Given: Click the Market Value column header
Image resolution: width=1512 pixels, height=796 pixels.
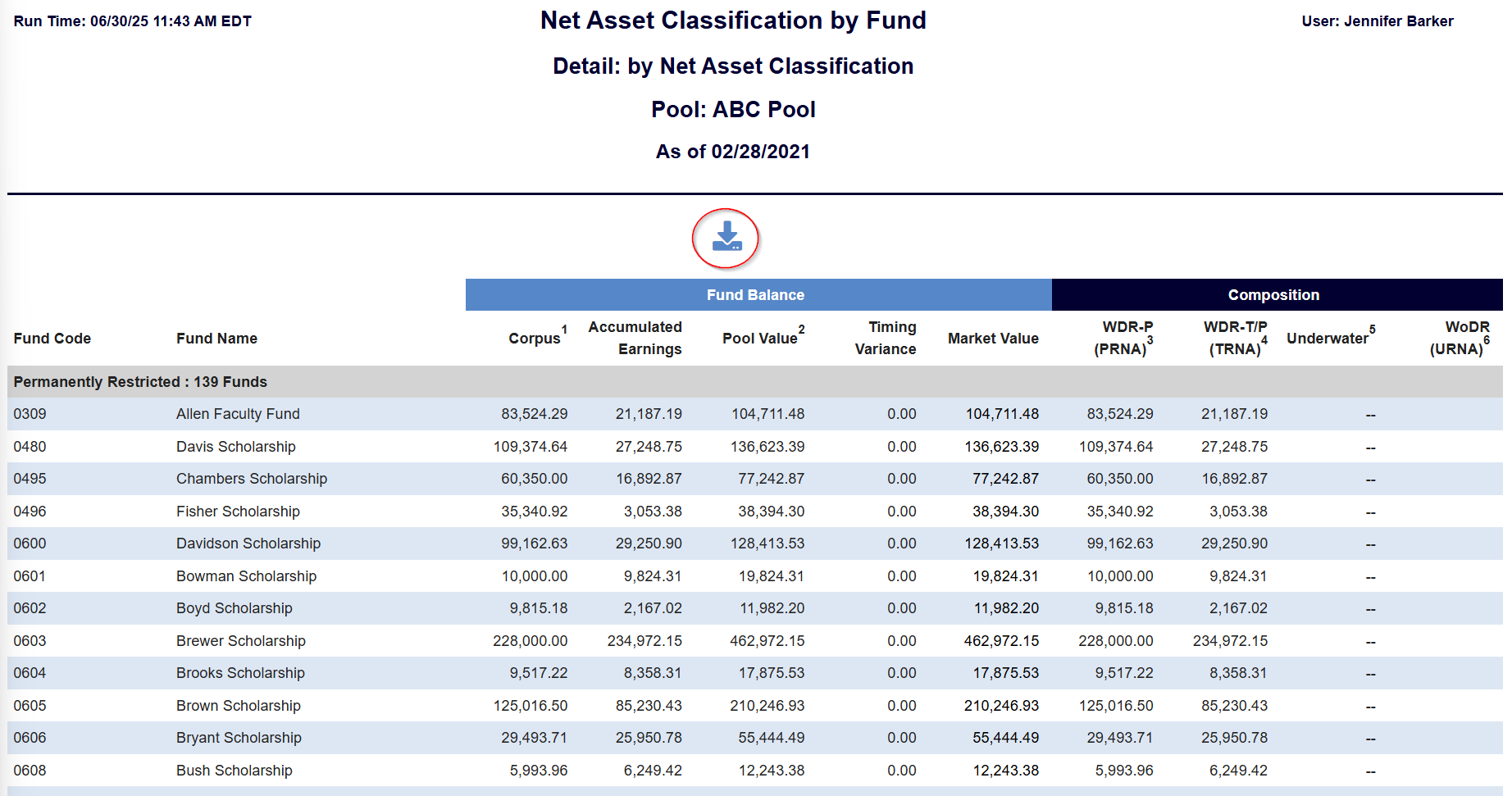Looking at the screenshot, I should coord(993,339).
